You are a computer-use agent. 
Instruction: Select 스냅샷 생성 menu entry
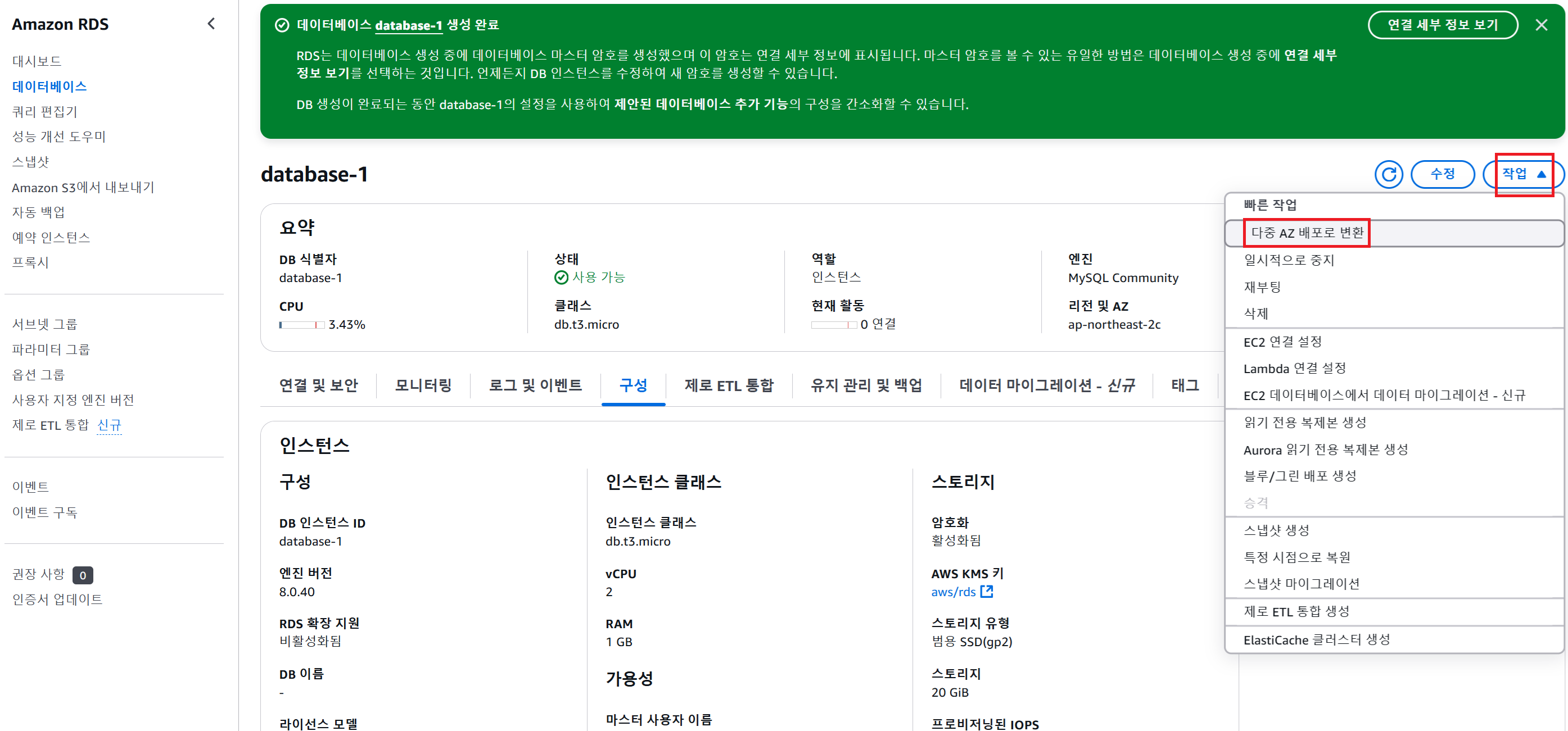pos(1276,530)
